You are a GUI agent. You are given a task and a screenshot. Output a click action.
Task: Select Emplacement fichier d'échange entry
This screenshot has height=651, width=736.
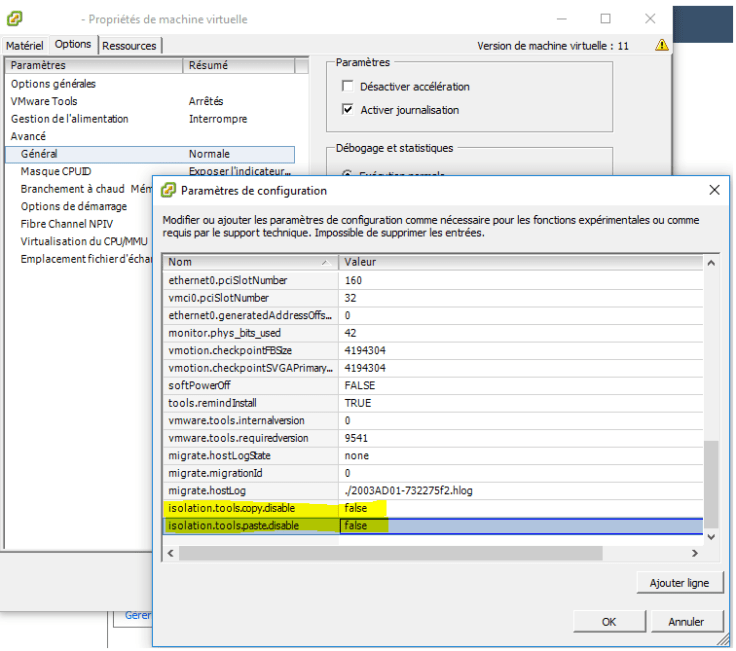(x=86, y=259)
